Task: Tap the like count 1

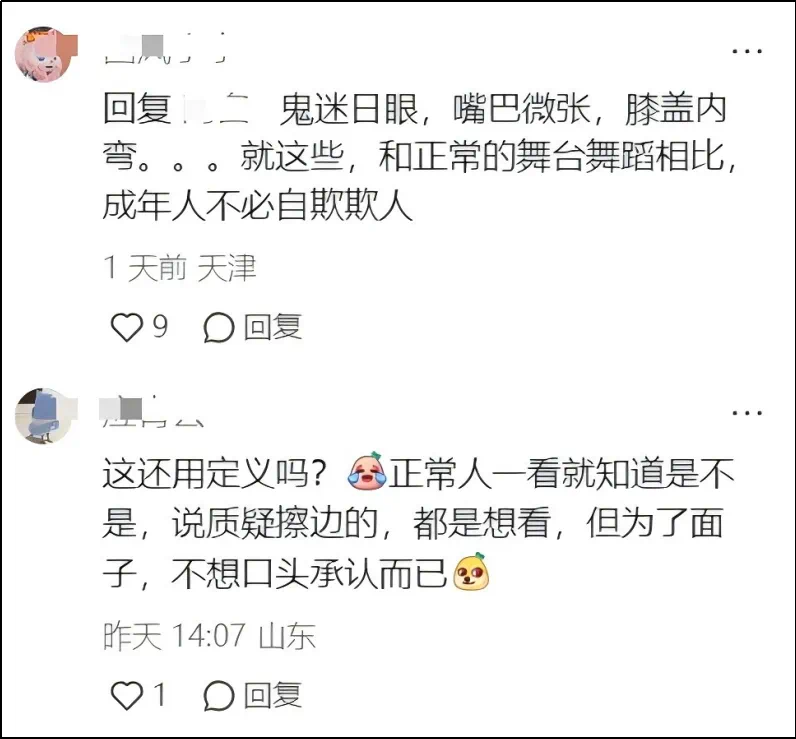Action: click(x=160, y=694)
